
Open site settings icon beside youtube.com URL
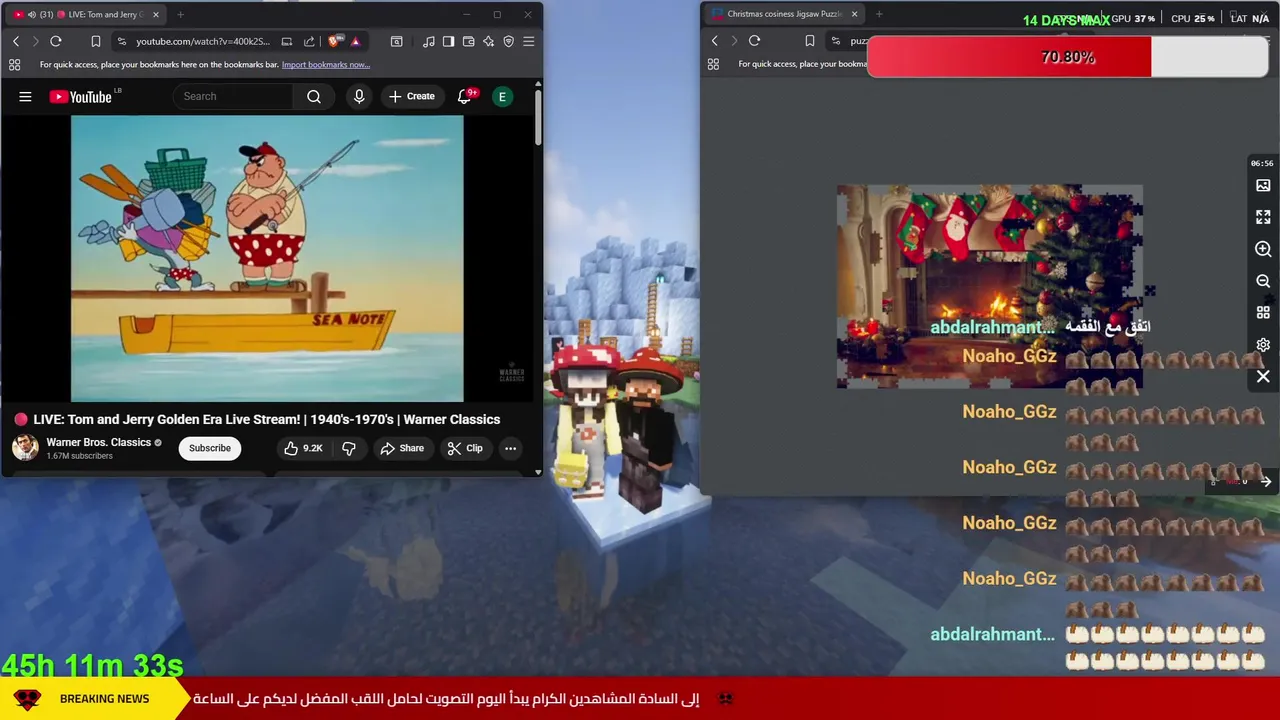click(121, 41)
